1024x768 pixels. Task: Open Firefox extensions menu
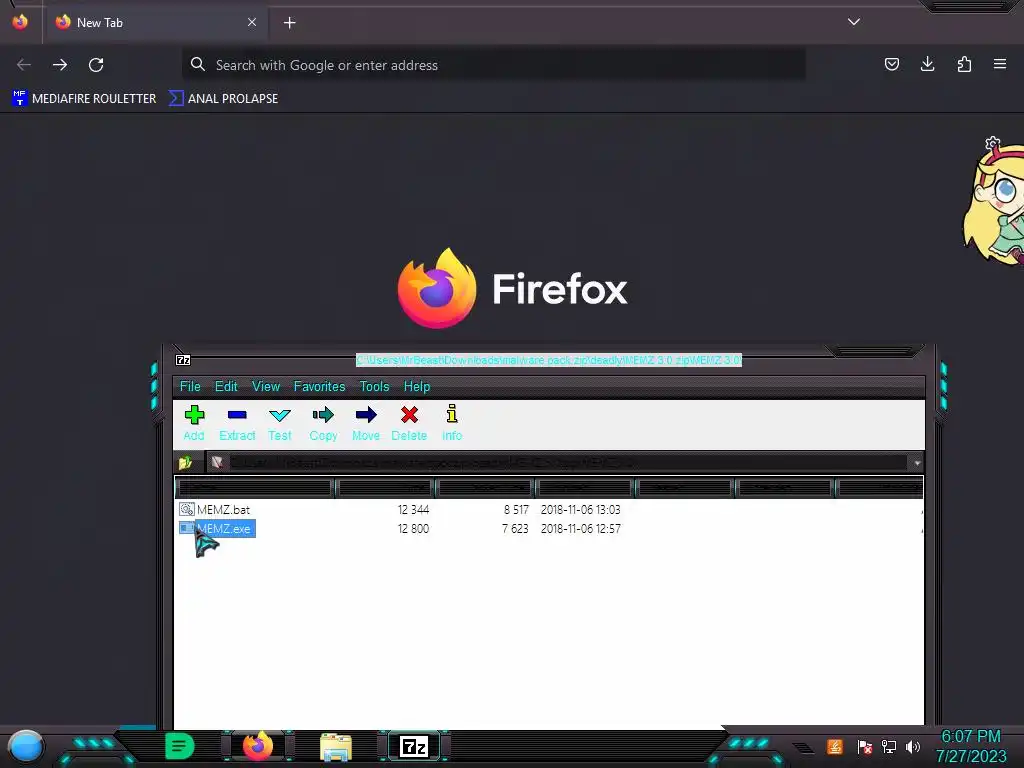(964, 64)
